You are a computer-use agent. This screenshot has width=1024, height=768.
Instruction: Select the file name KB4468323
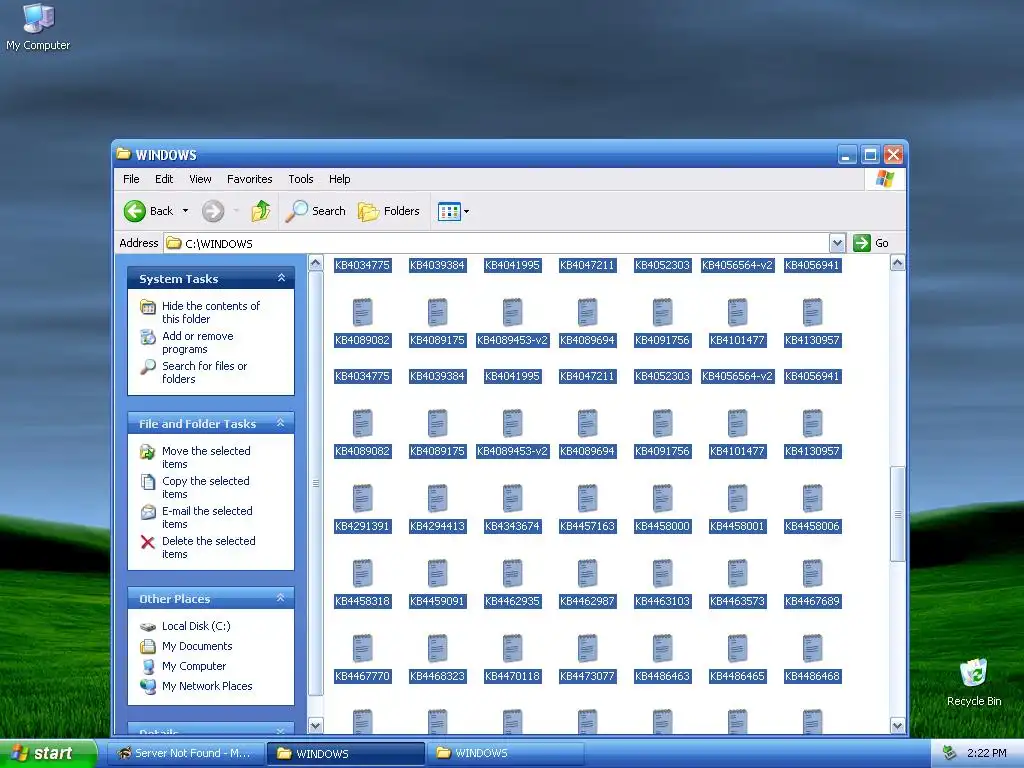click(x=438, y=676)
